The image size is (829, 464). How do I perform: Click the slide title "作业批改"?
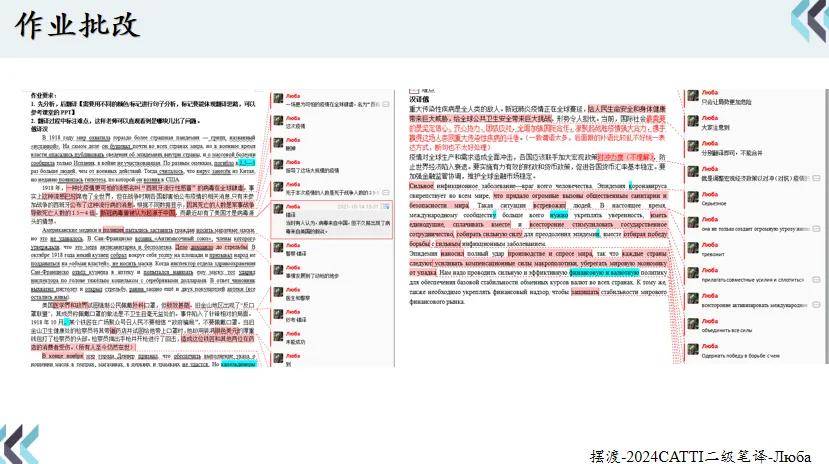pyautogui.click(x=77, y=25)
